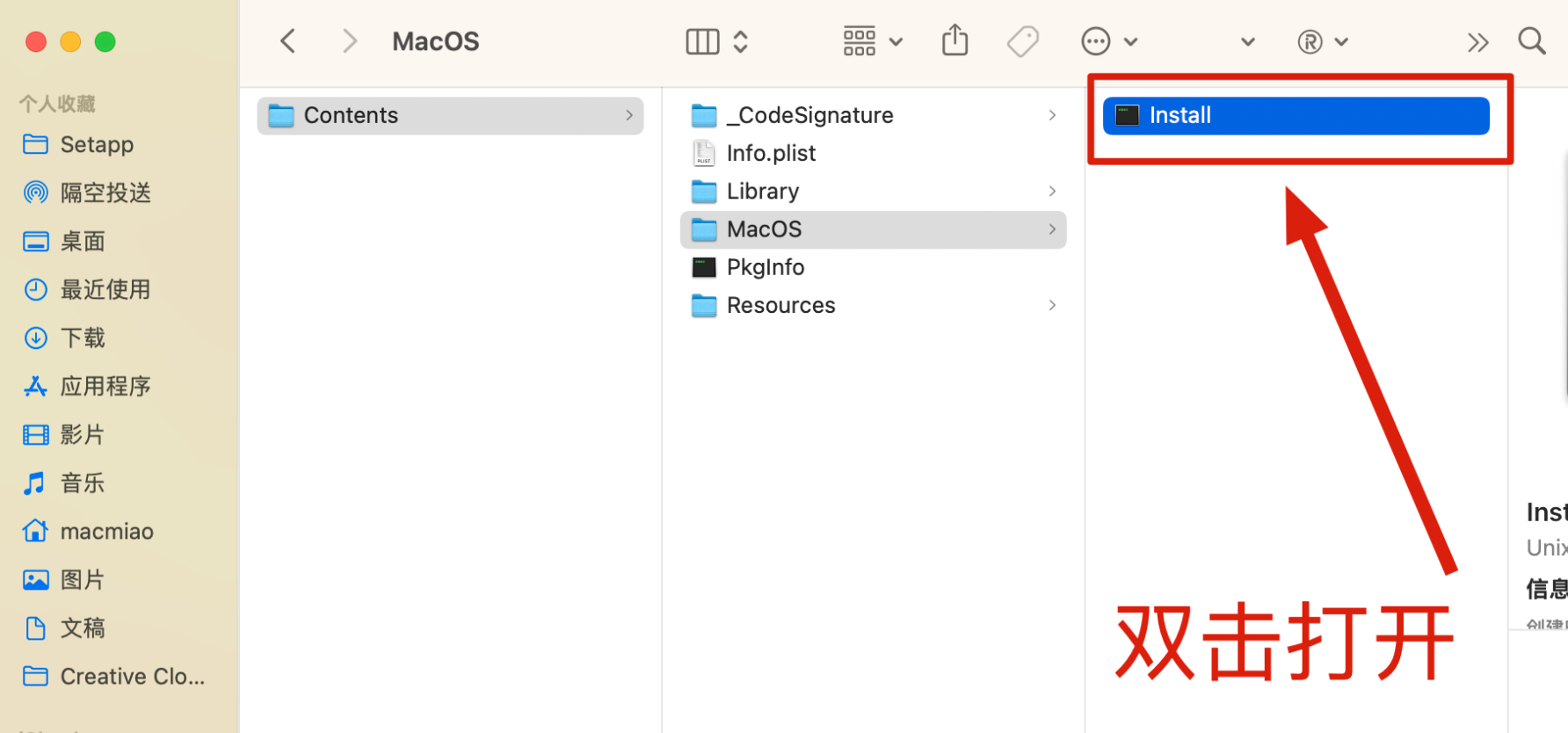Viewport: 1568px width, 733px height.
Task: Open the view switcher up-down arrows
Action: 741,41
